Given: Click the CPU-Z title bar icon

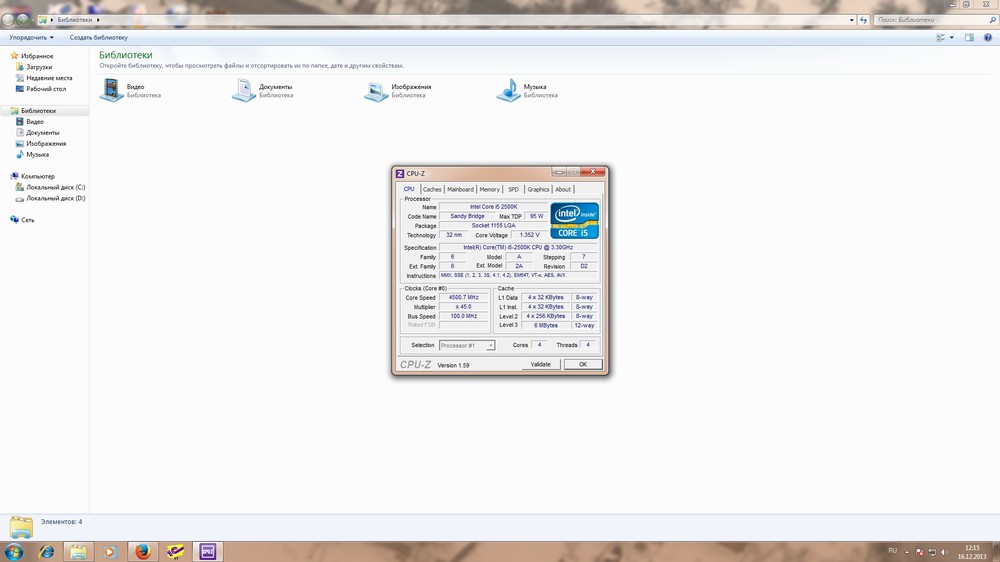Looking at the screenshot, I should 400,174.
